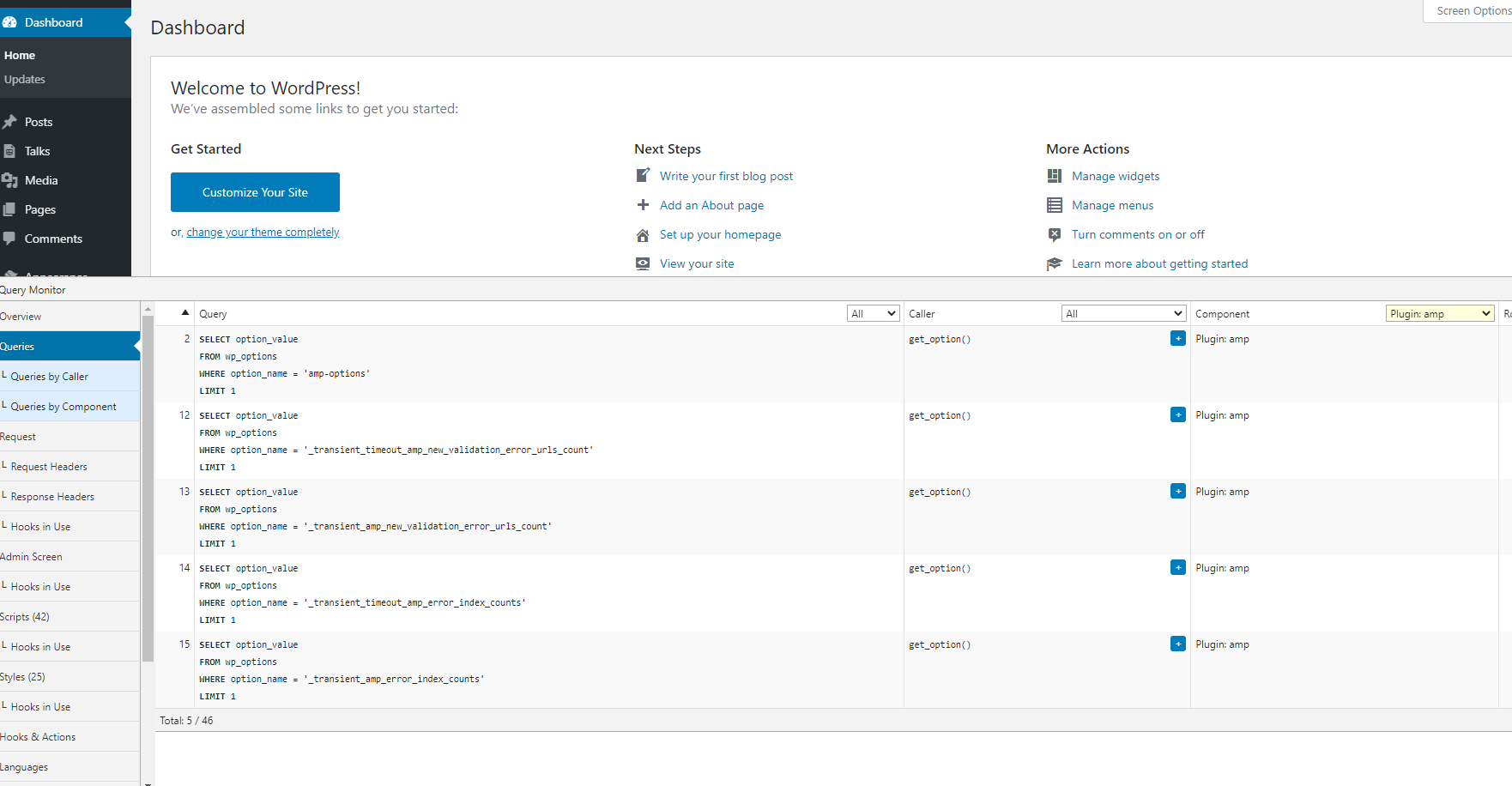
Task: Switch to Query Monitor Overview panel
Action: click(70, 316)
